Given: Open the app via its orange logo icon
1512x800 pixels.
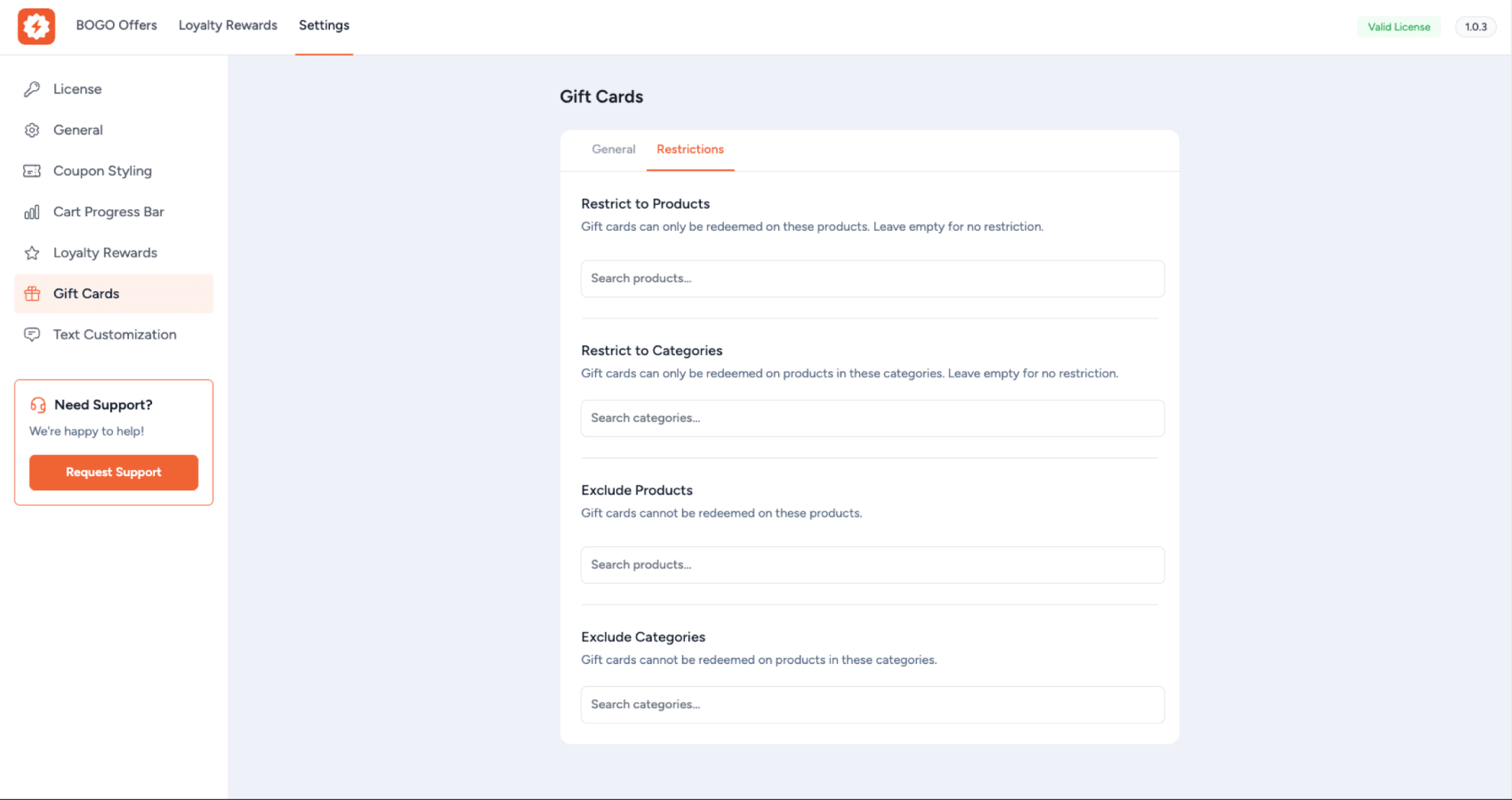Looking at the screenshot, I should pos(36,26).
